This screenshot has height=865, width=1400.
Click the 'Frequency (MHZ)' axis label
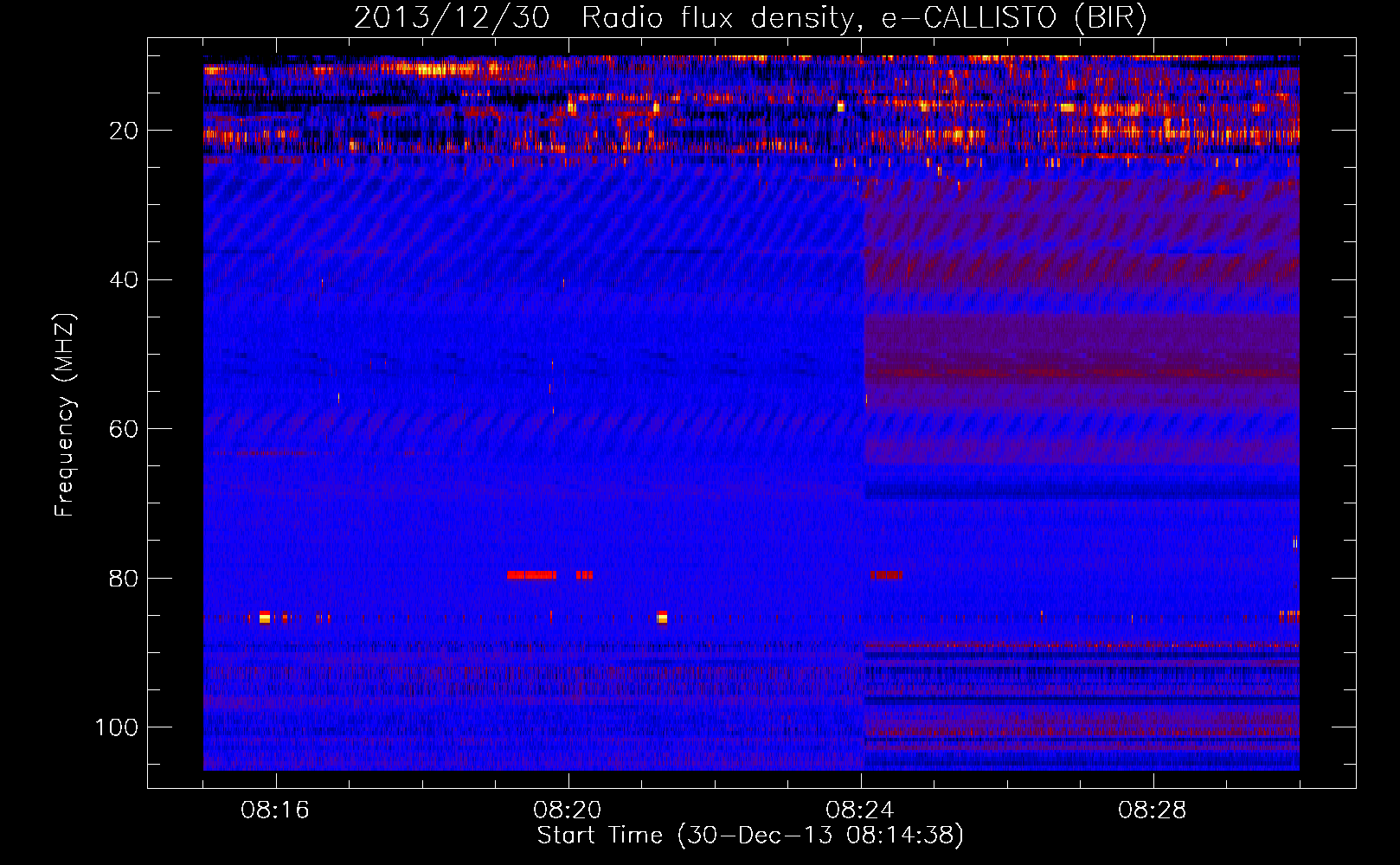point(65,415)
